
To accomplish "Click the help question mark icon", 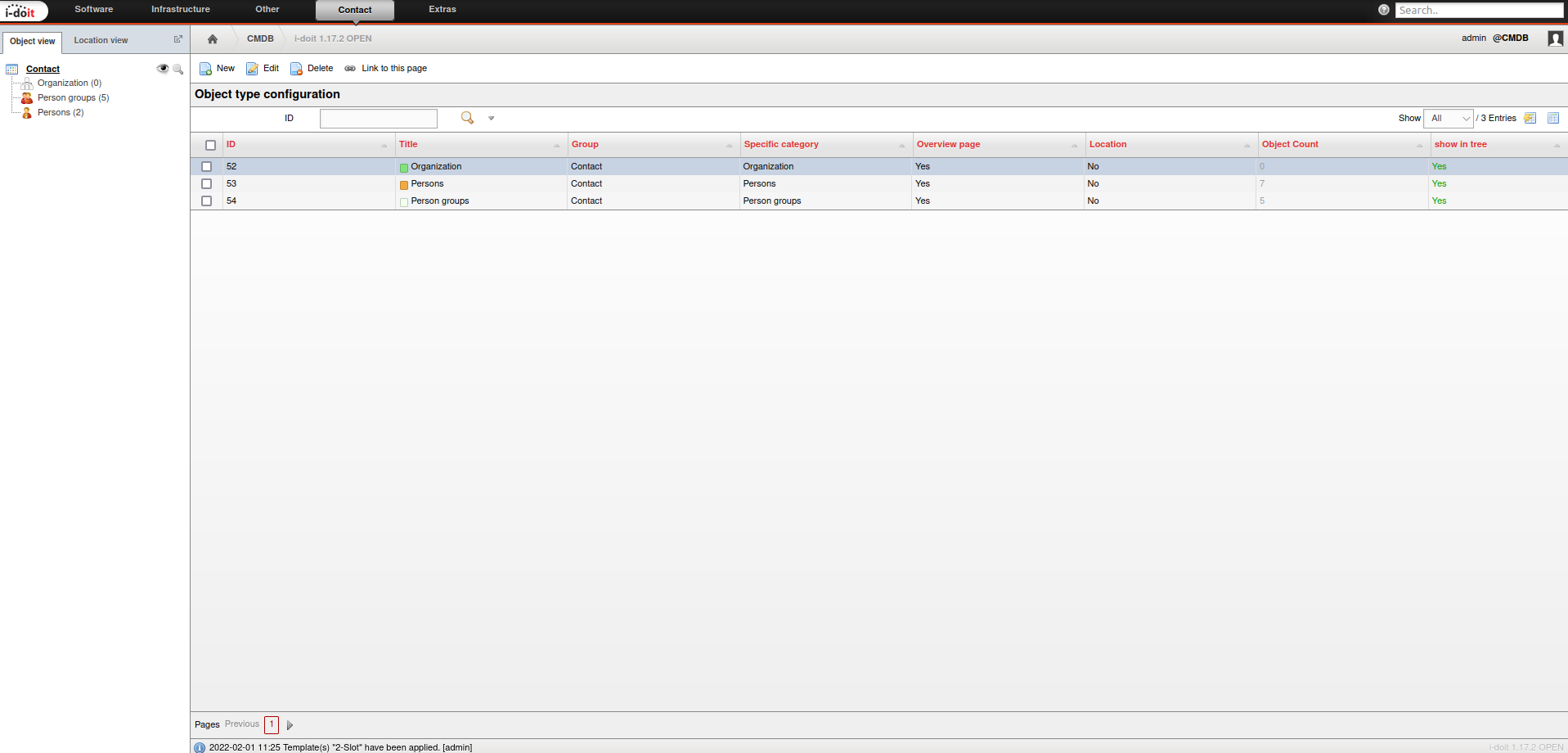I will (1383, 10).
